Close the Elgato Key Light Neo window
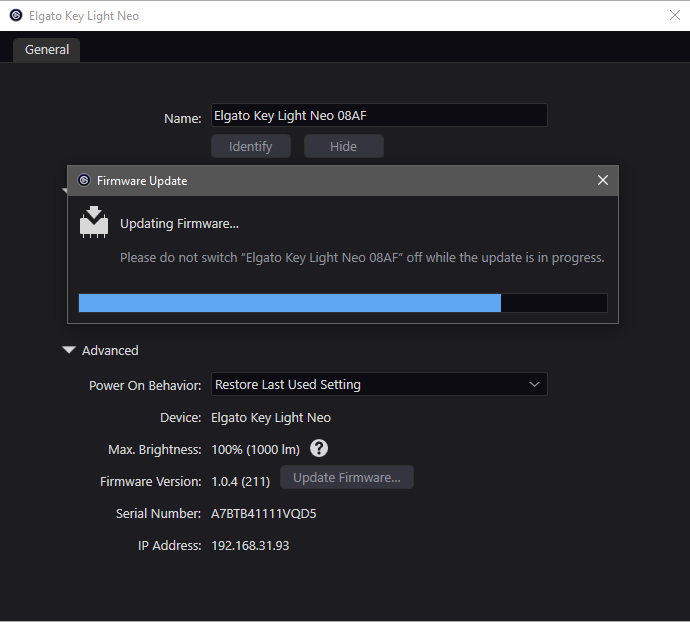Viewport: 690px width, 622px height. coord(673,15)
